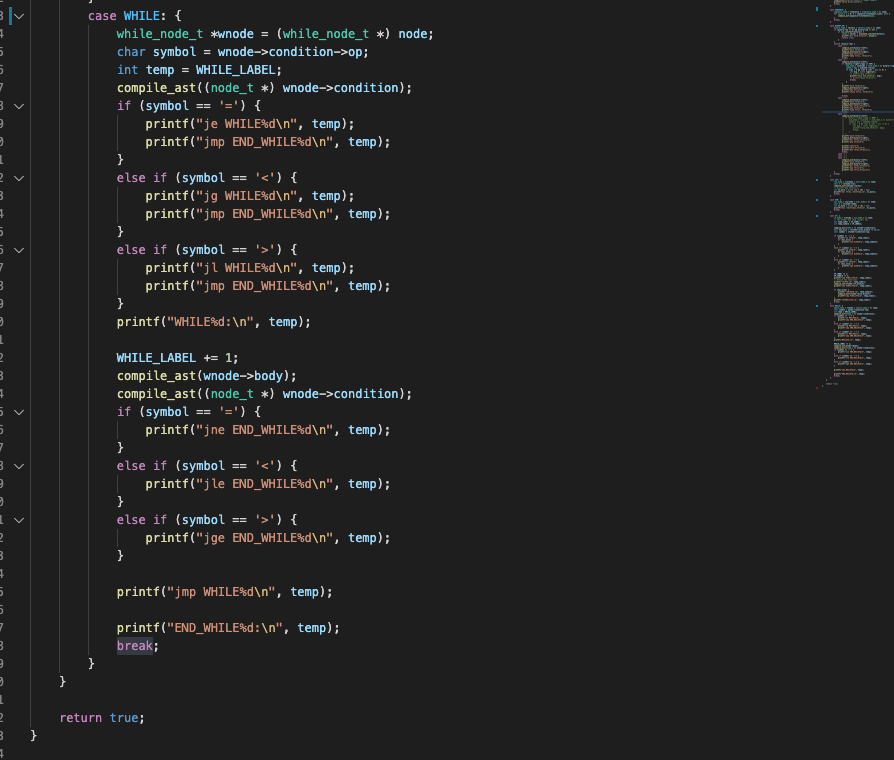894x760 pixels.
Task: Click the "WHILE_LABEL += 1" statement
Action: (x=177, y=358)
